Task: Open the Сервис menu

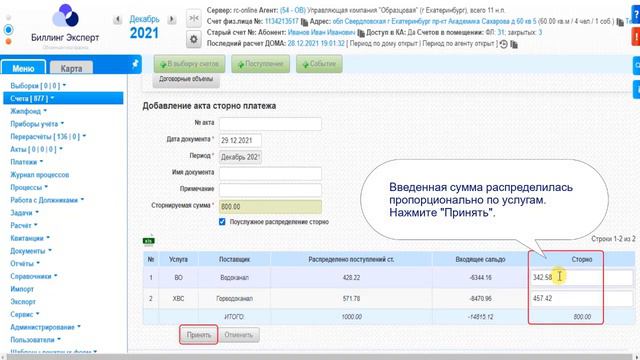Action: coord(24,314)
